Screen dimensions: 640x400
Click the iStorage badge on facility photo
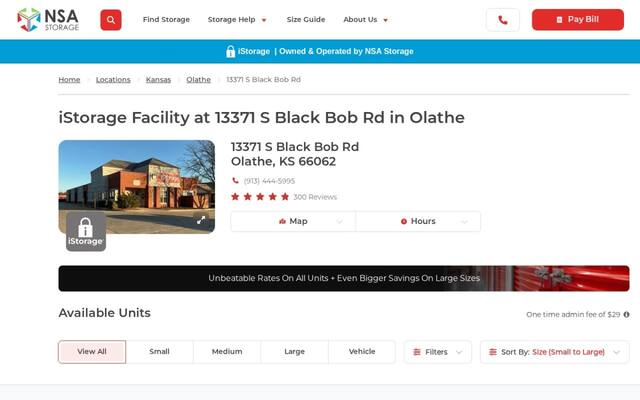pos(86,231)
